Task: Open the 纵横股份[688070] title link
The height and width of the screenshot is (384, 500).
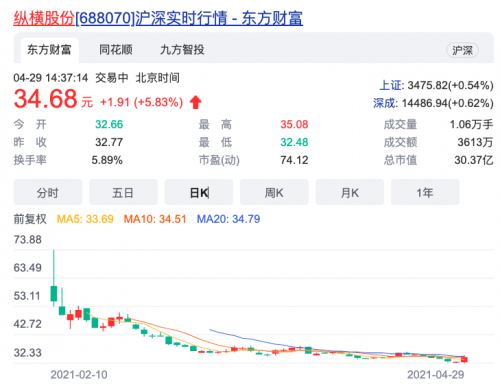Action: [158, 18]
